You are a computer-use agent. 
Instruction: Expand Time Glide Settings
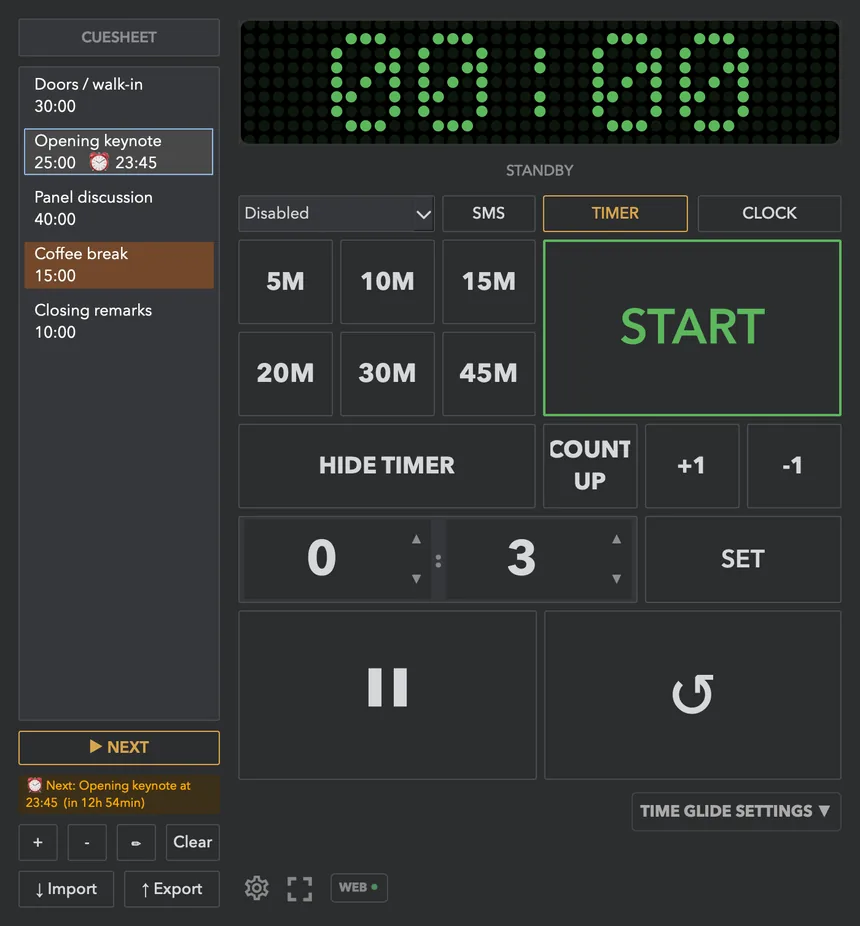(x=736, y=811)
